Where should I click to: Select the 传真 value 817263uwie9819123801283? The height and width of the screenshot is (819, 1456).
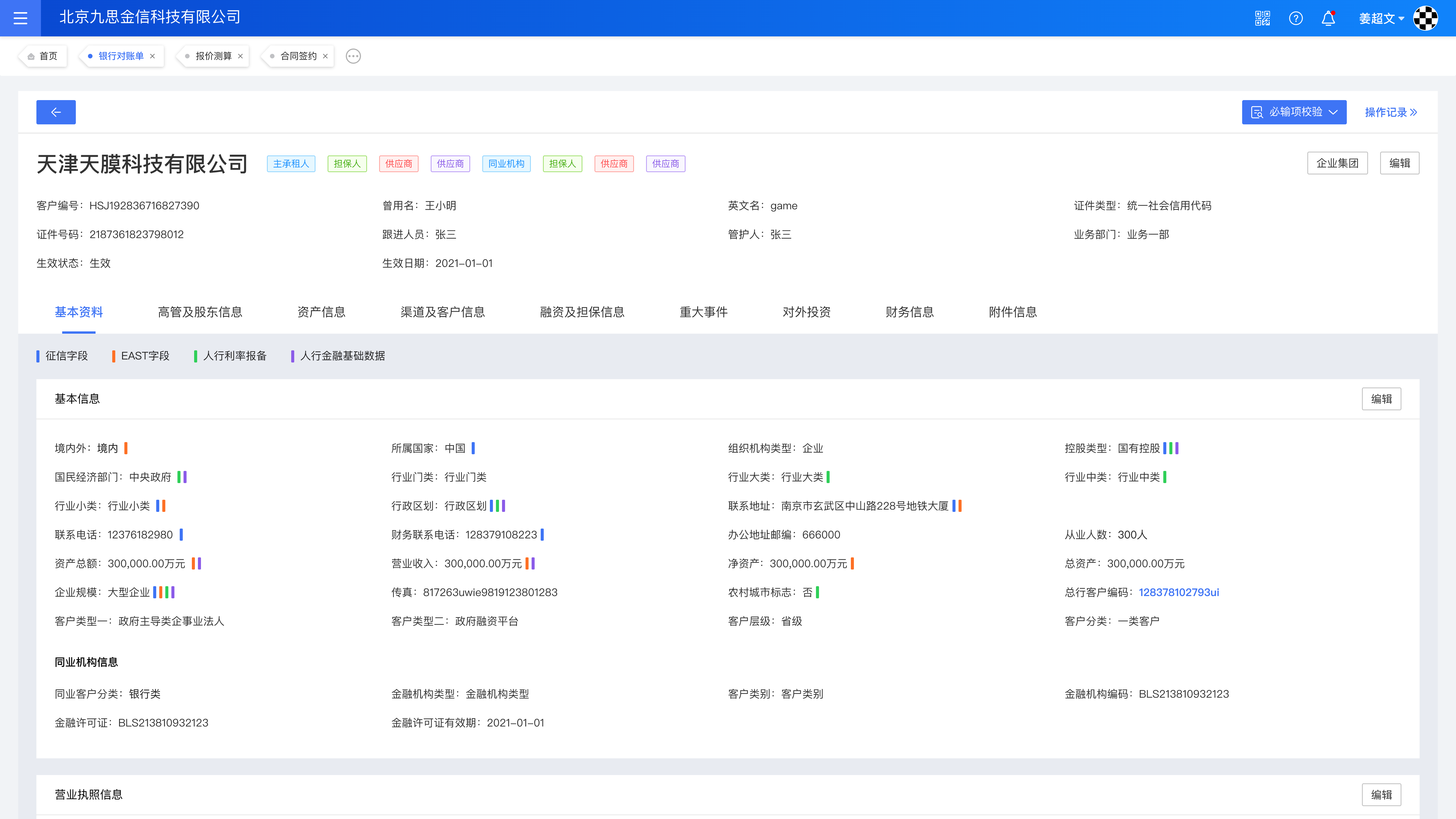coord(490,592)
